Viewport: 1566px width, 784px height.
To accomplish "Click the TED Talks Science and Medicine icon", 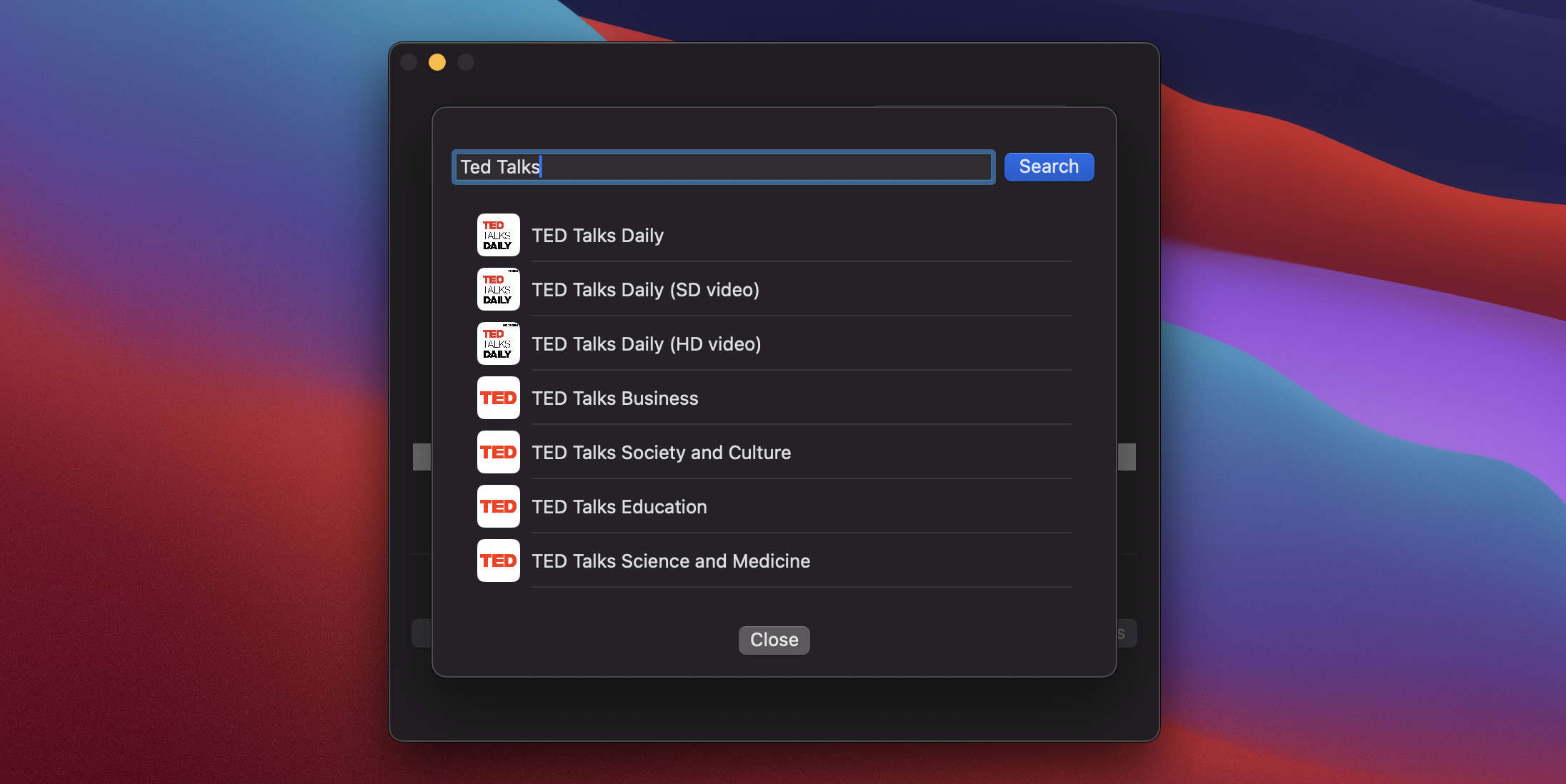I will tap(498, 560).
